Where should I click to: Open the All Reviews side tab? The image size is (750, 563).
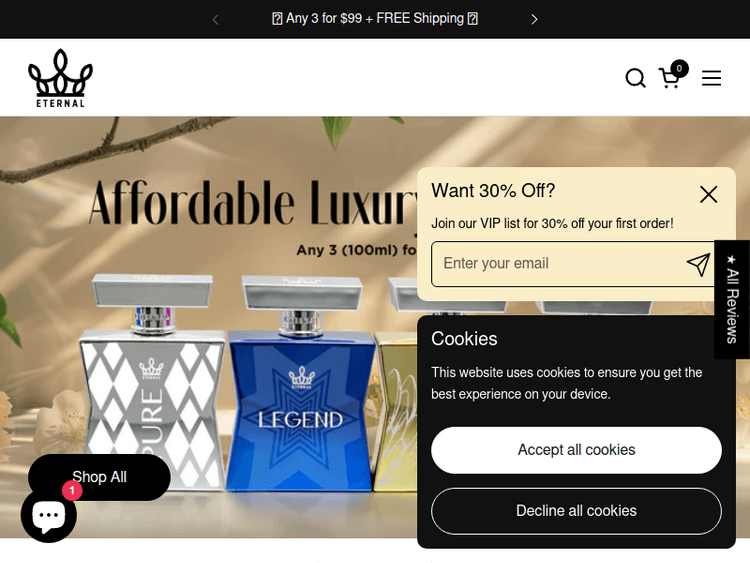click(x=732, y=299)
